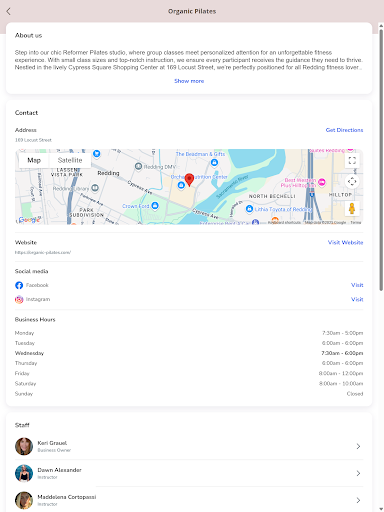Click the Redding DMV map marker

click(138, 166)
